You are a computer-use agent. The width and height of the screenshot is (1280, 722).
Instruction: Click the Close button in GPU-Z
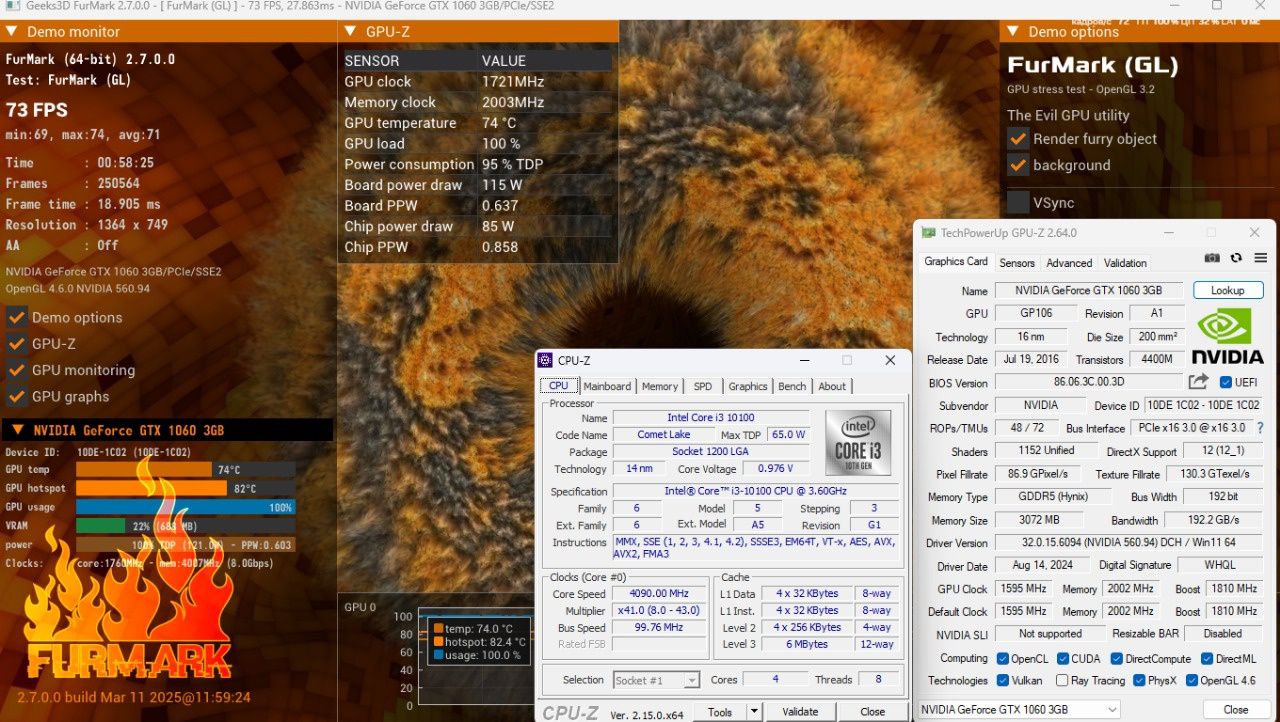1236,710
